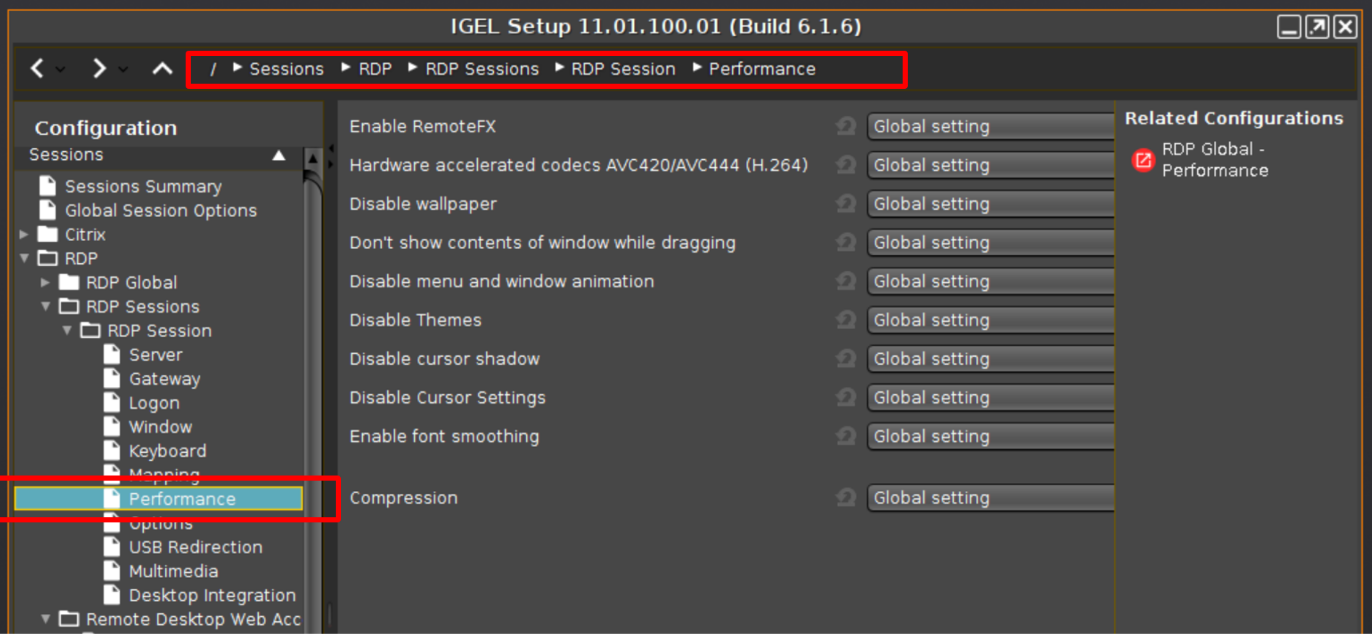Screen dimensions: 1372x634
Task: Go back with the left arrow icon
Action: pyautogui.click(x=38, y=69)
